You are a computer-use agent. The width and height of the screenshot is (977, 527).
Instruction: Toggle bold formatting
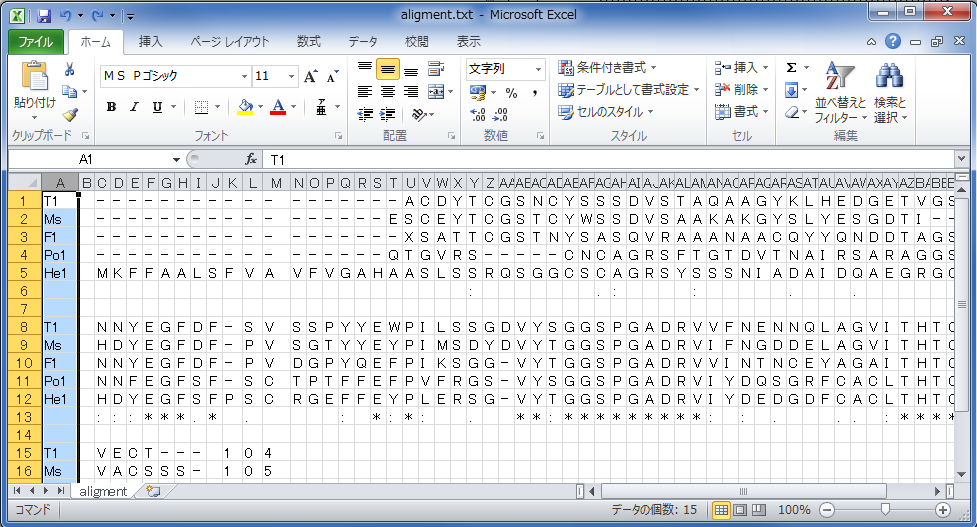click(x=111, y=107)
